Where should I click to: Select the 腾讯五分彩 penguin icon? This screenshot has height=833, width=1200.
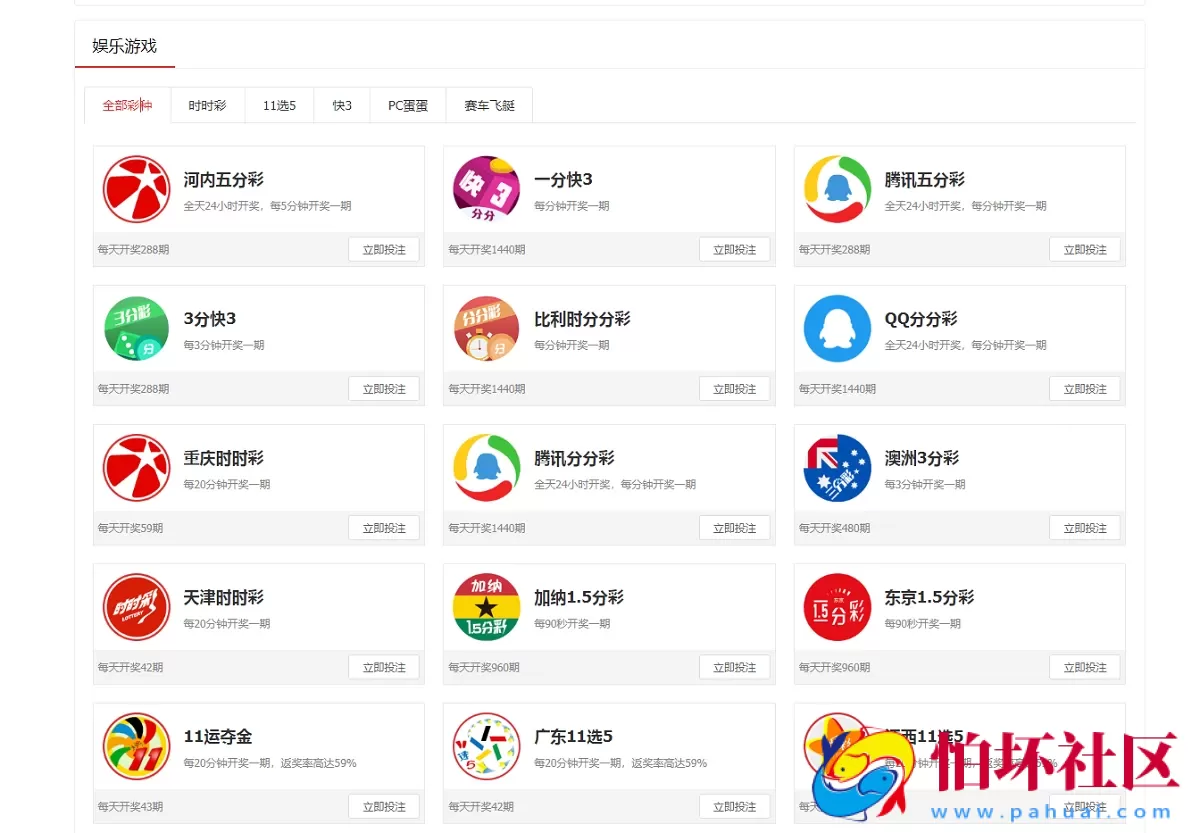click(x=836, y=188)
